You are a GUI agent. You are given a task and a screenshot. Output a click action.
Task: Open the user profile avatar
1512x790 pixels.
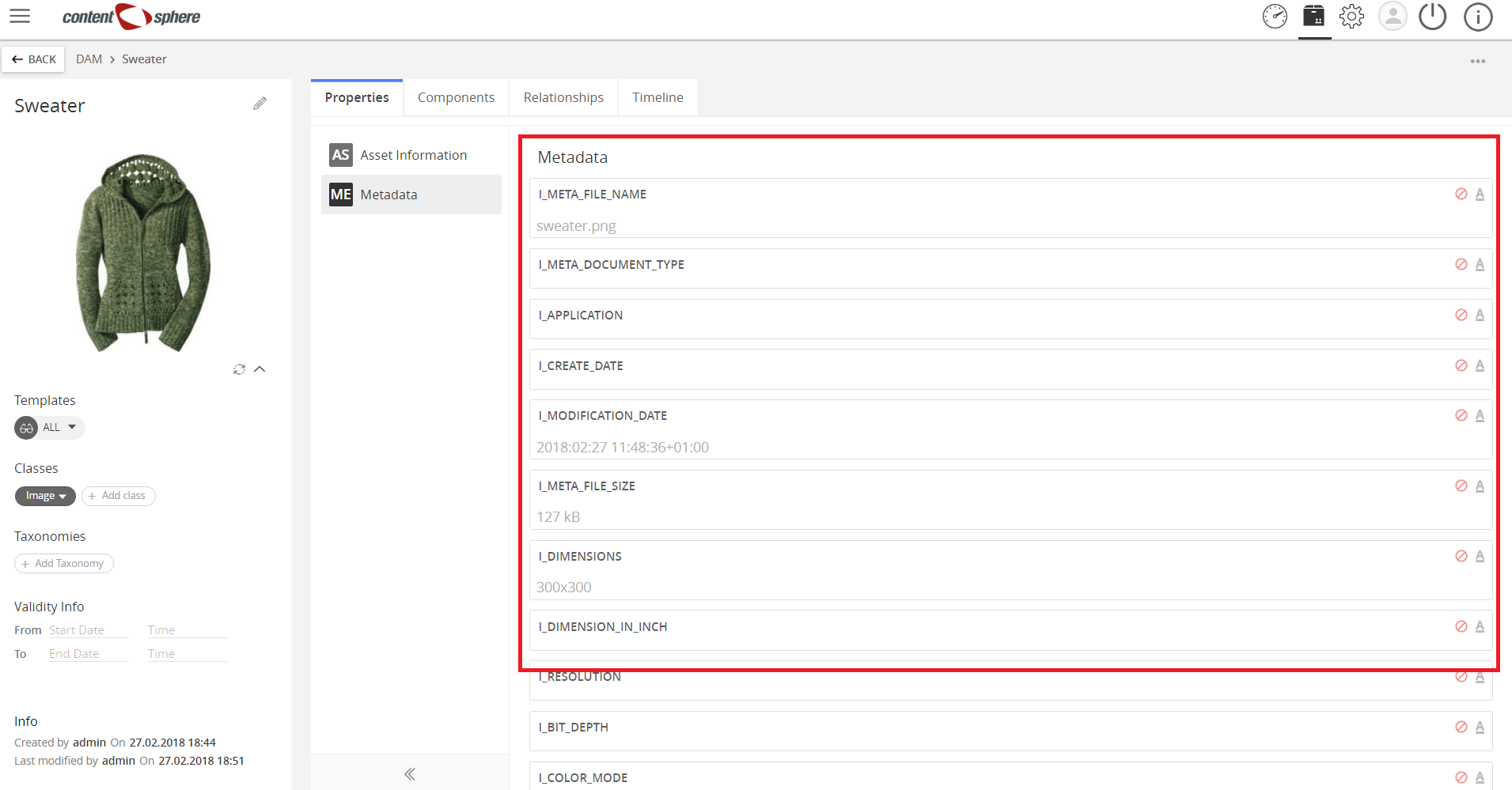tap(1393, 17)
